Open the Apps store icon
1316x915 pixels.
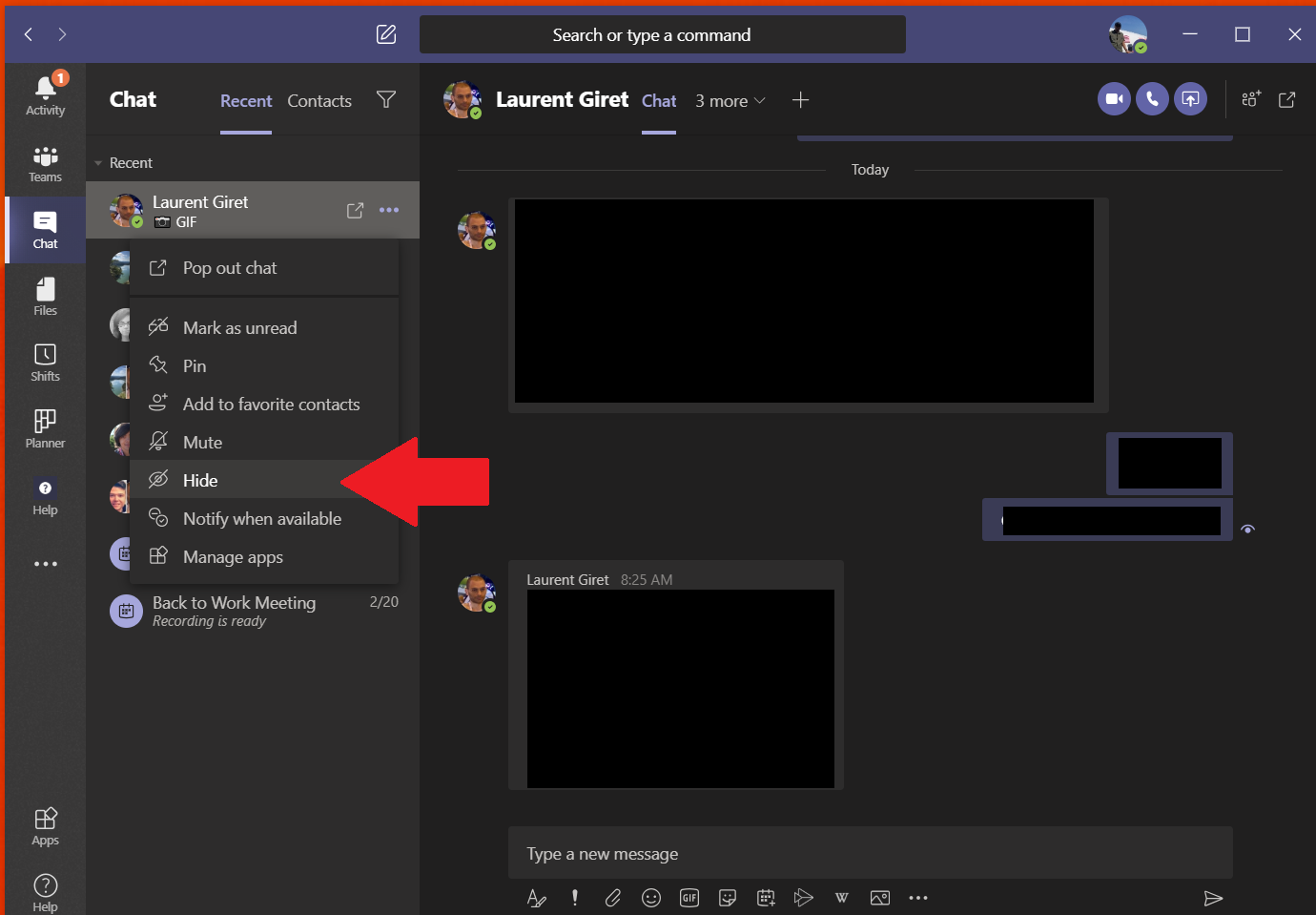[x=45, y=826]
